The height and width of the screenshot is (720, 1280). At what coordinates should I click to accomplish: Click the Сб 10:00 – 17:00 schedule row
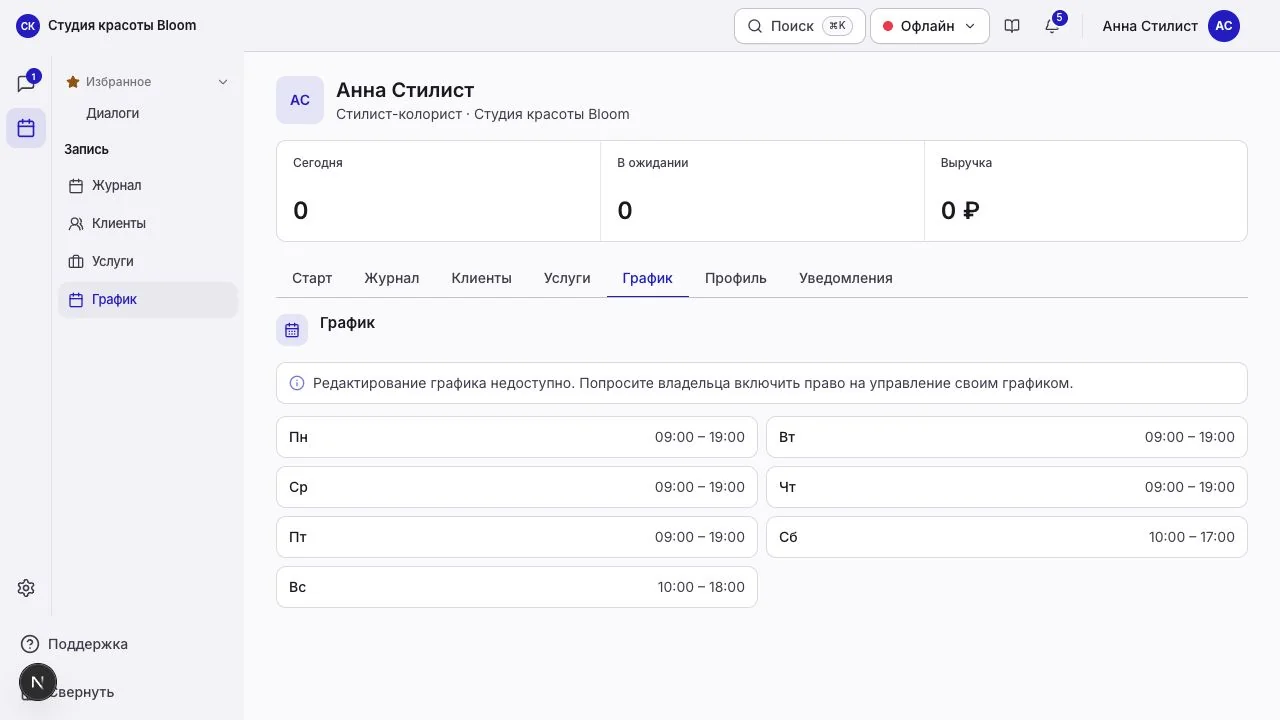(x=1007, y=537)
